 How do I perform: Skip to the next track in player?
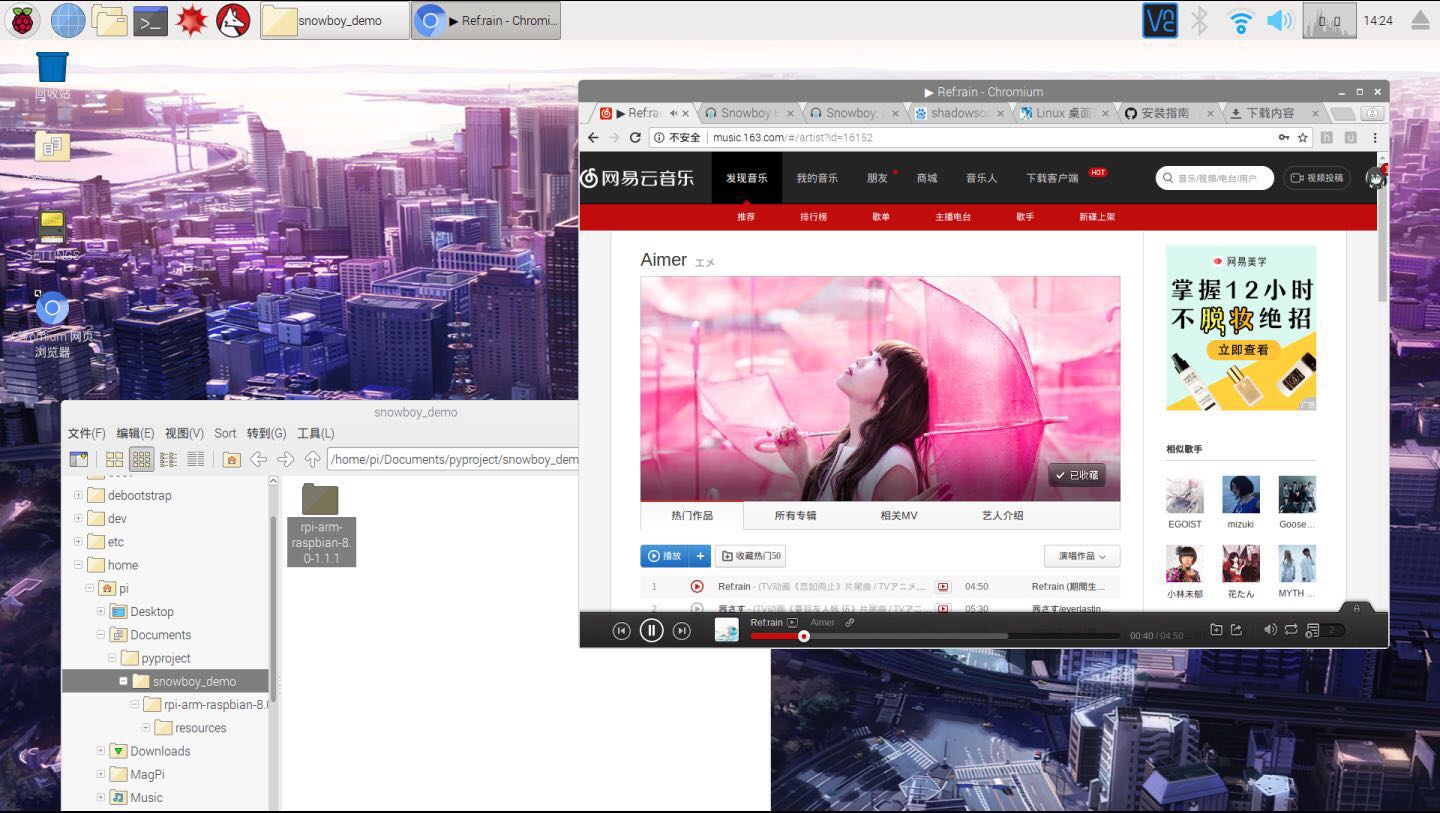click(682, 630)
